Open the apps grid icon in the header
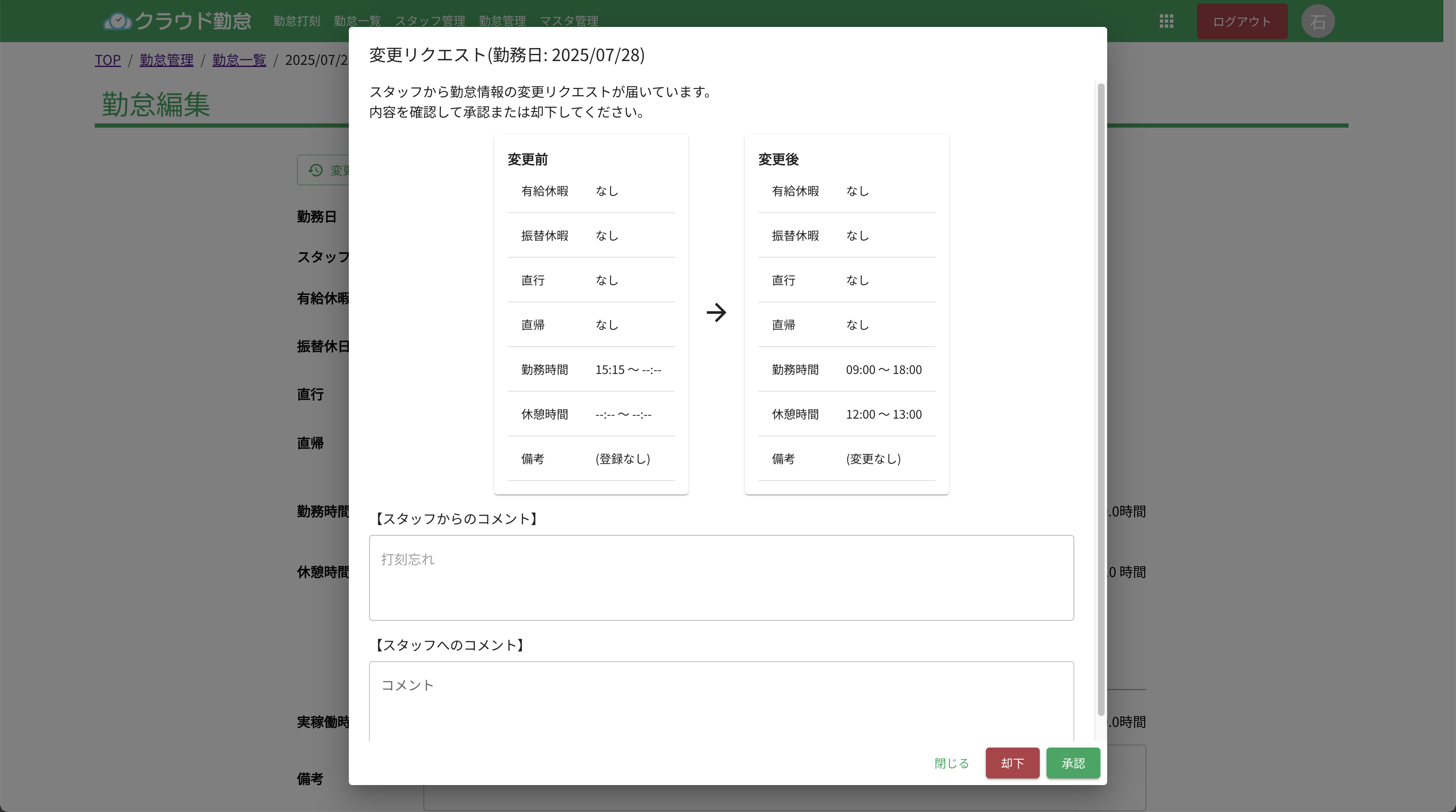This screenshot has width=1456, height=812. tap(1166, 21)
